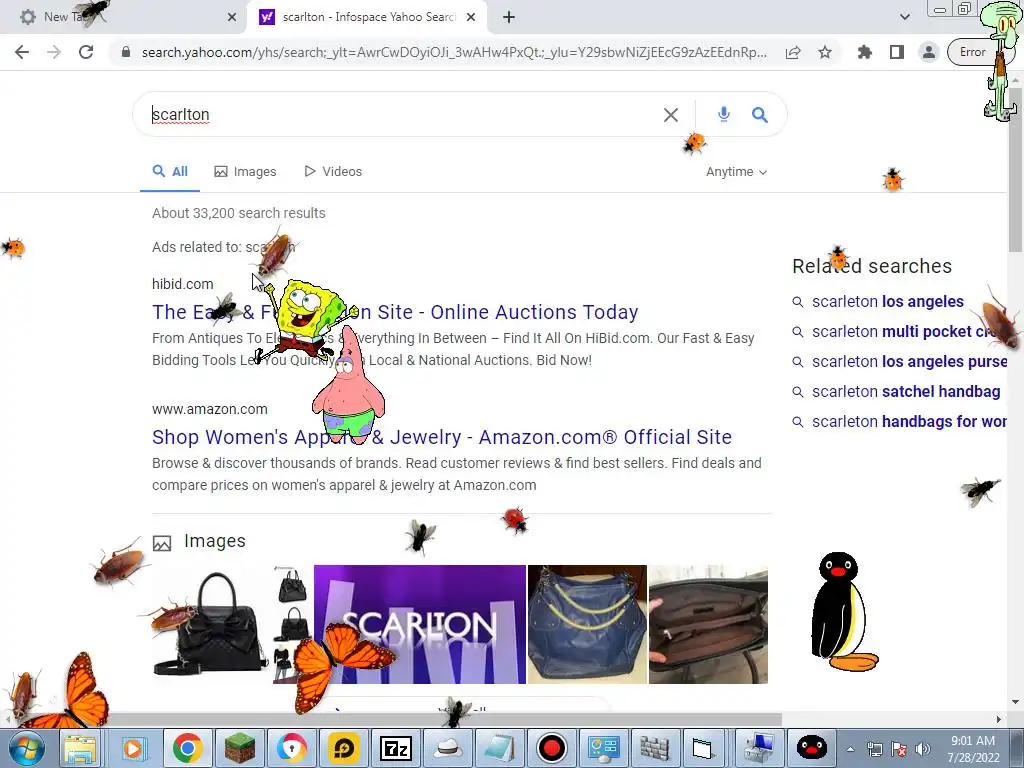The image size is (1024, 768).
Task: Open the 7-Zip taskbar icon
Action: coord(395,748)
